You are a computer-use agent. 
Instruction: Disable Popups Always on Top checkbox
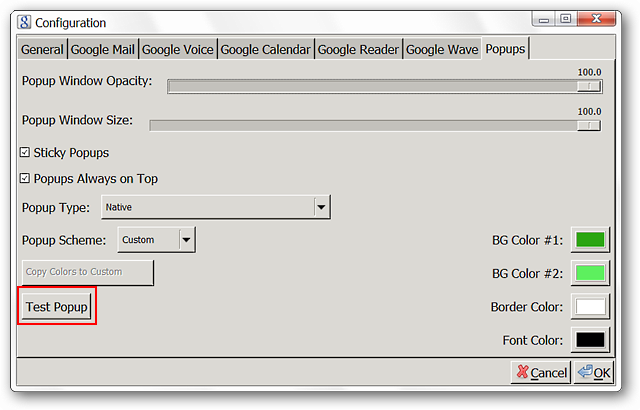[x=25, y=178]
